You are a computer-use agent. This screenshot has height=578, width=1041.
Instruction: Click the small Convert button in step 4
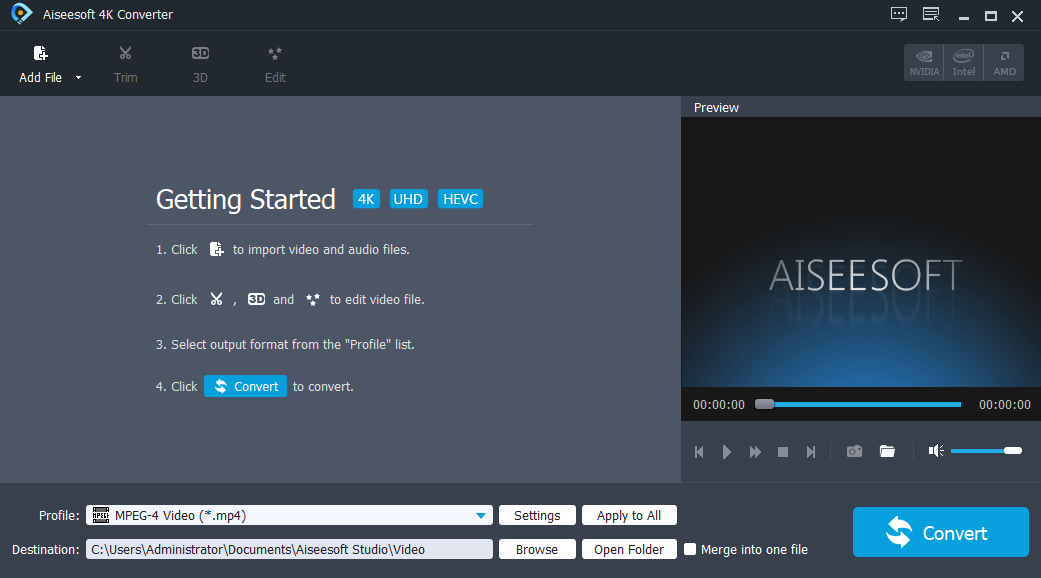tap(246, 386)
